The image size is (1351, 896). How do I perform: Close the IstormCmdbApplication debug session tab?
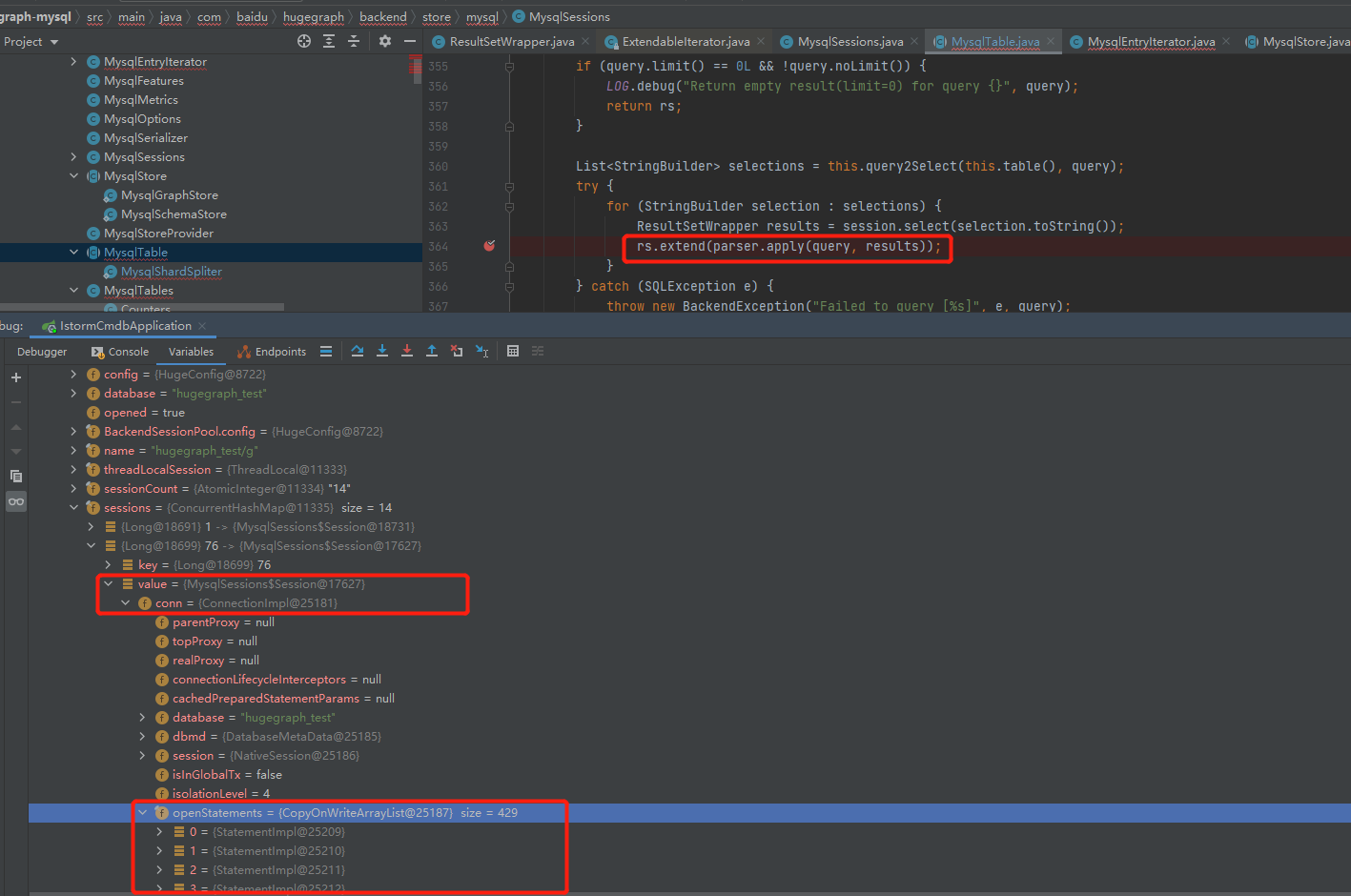click(202, 326)
